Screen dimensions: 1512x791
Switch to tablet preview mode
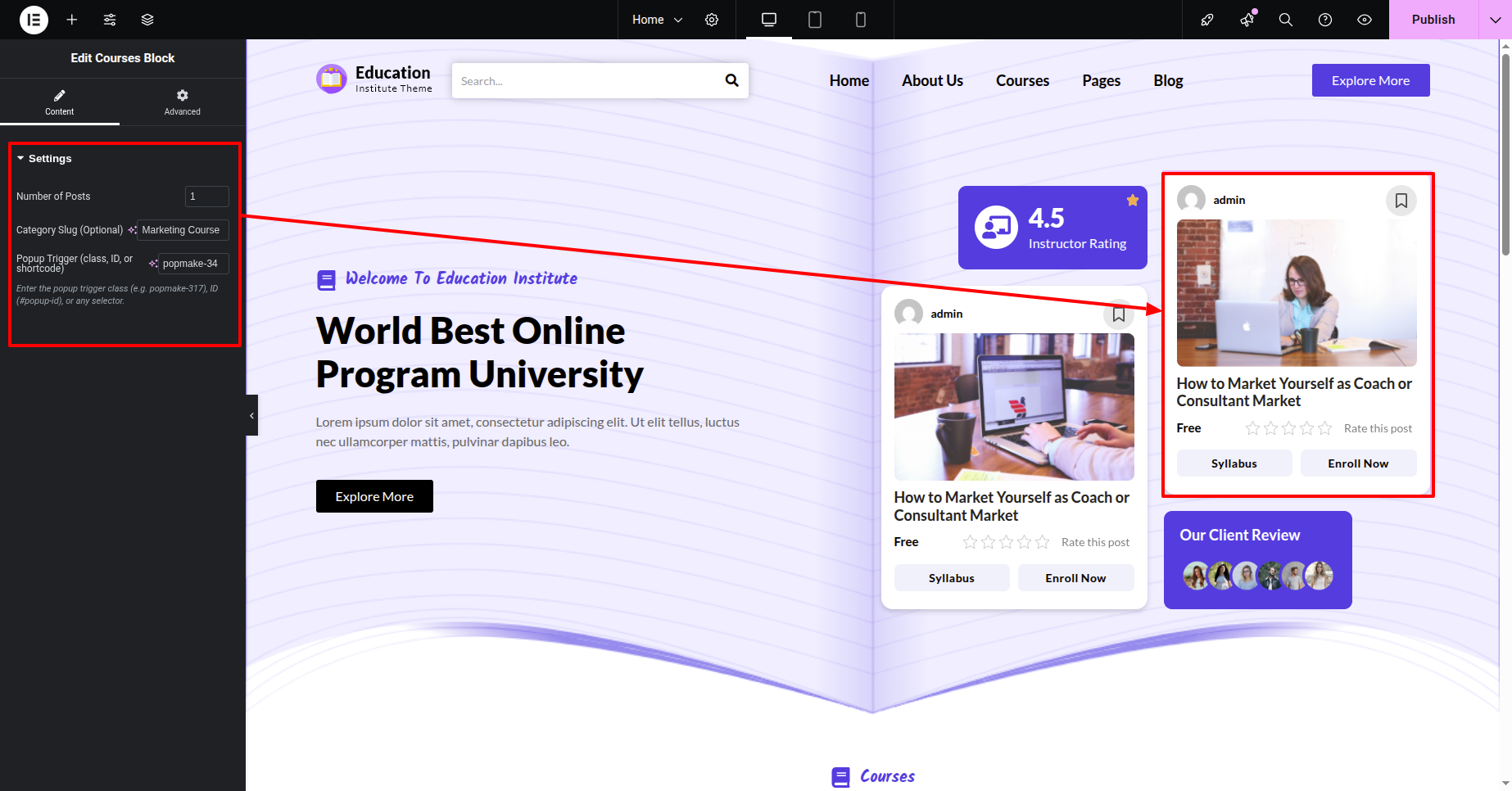point(815,20)
